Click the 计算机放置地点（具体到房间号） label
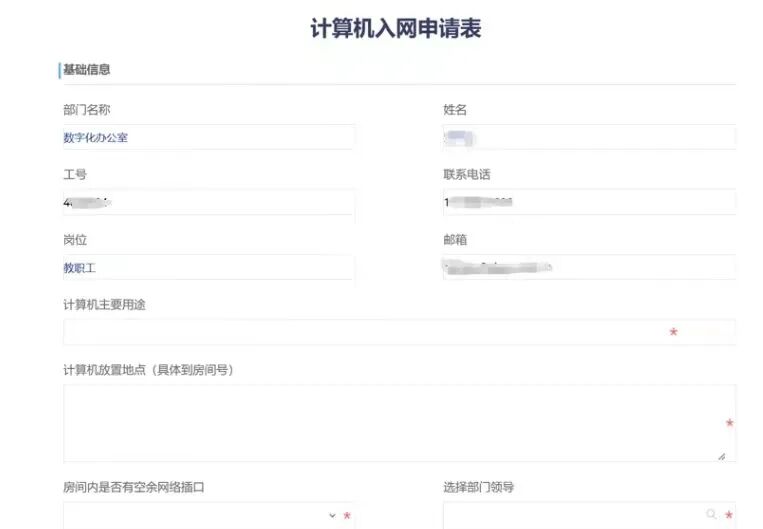This screenshot has height=529, width=763. coord(148,370)
